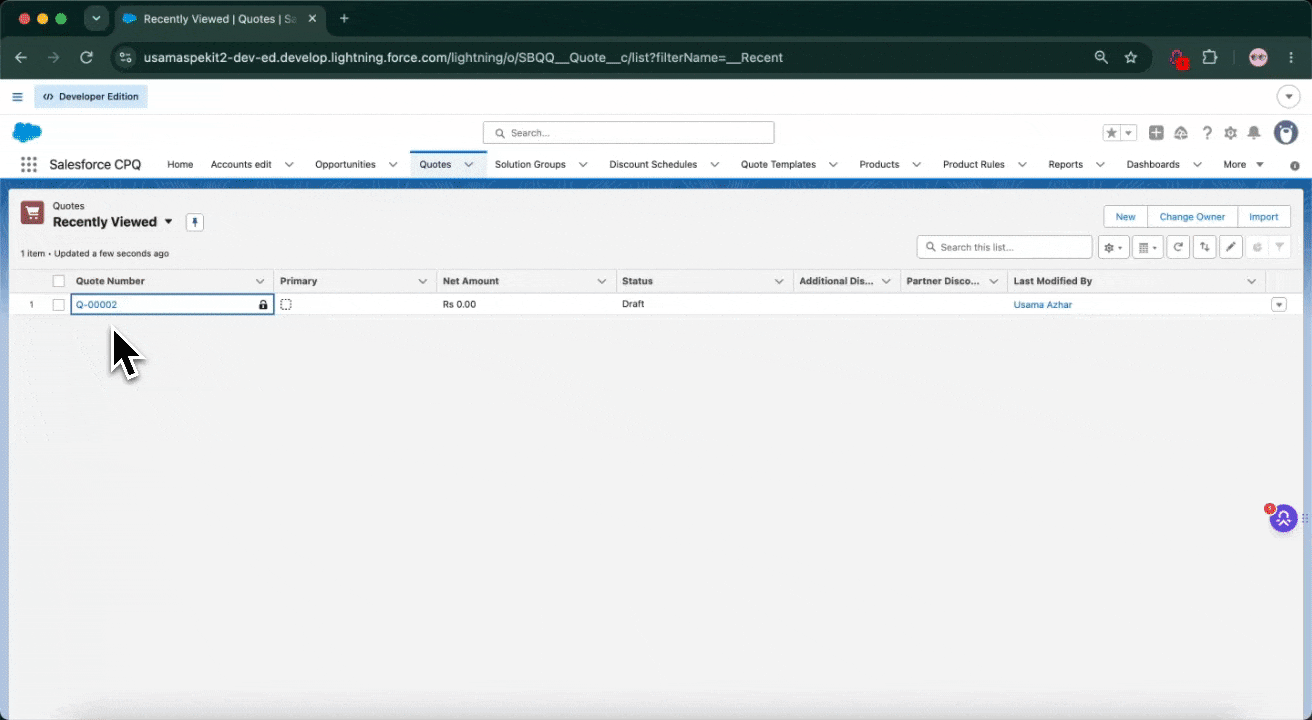Click the Import button
The width and height of the screenshot is (1312, 720).
[x=1264, y=217]
